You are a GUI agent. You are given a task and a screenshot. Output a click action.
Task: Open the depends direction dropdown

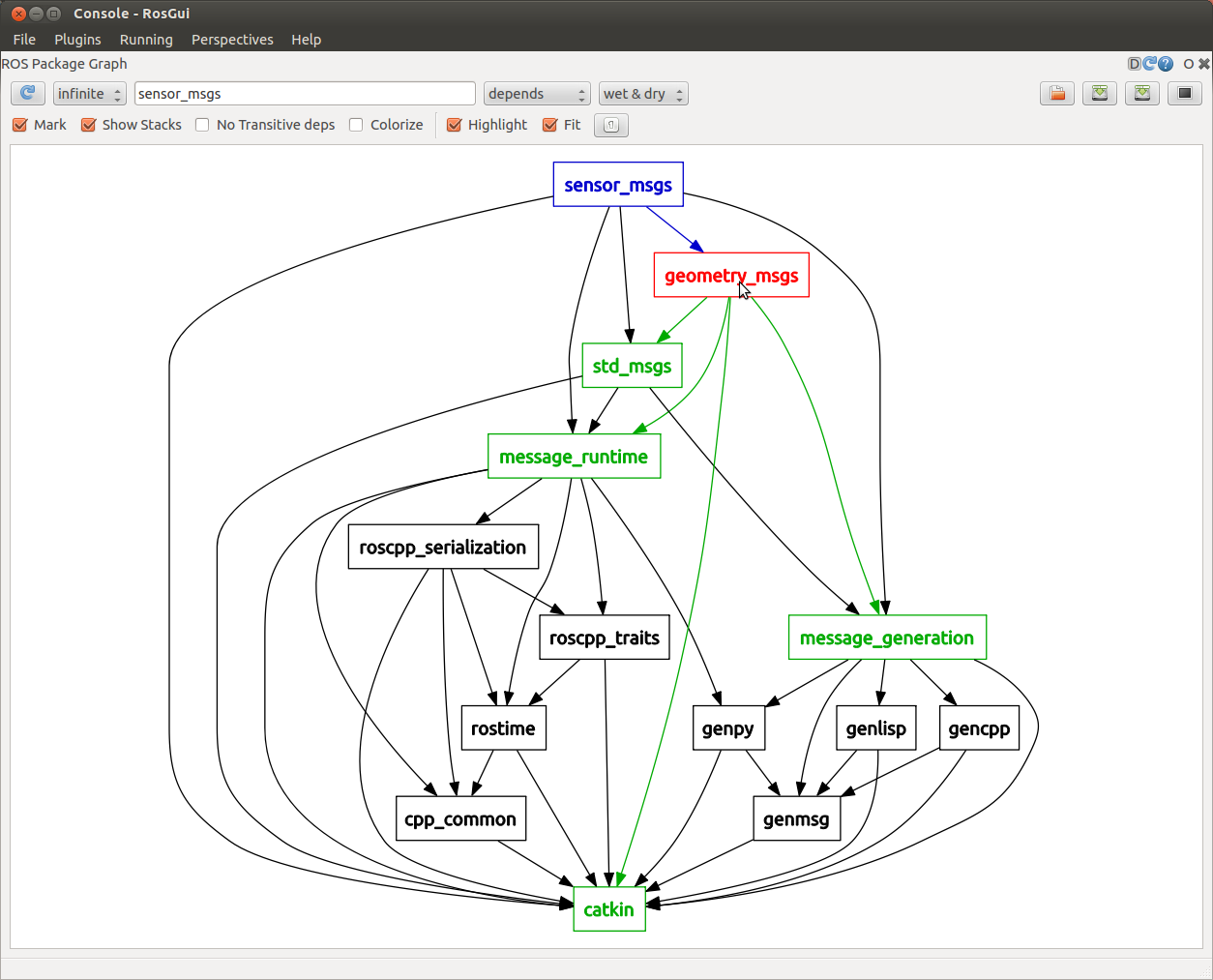coord(537,94)
